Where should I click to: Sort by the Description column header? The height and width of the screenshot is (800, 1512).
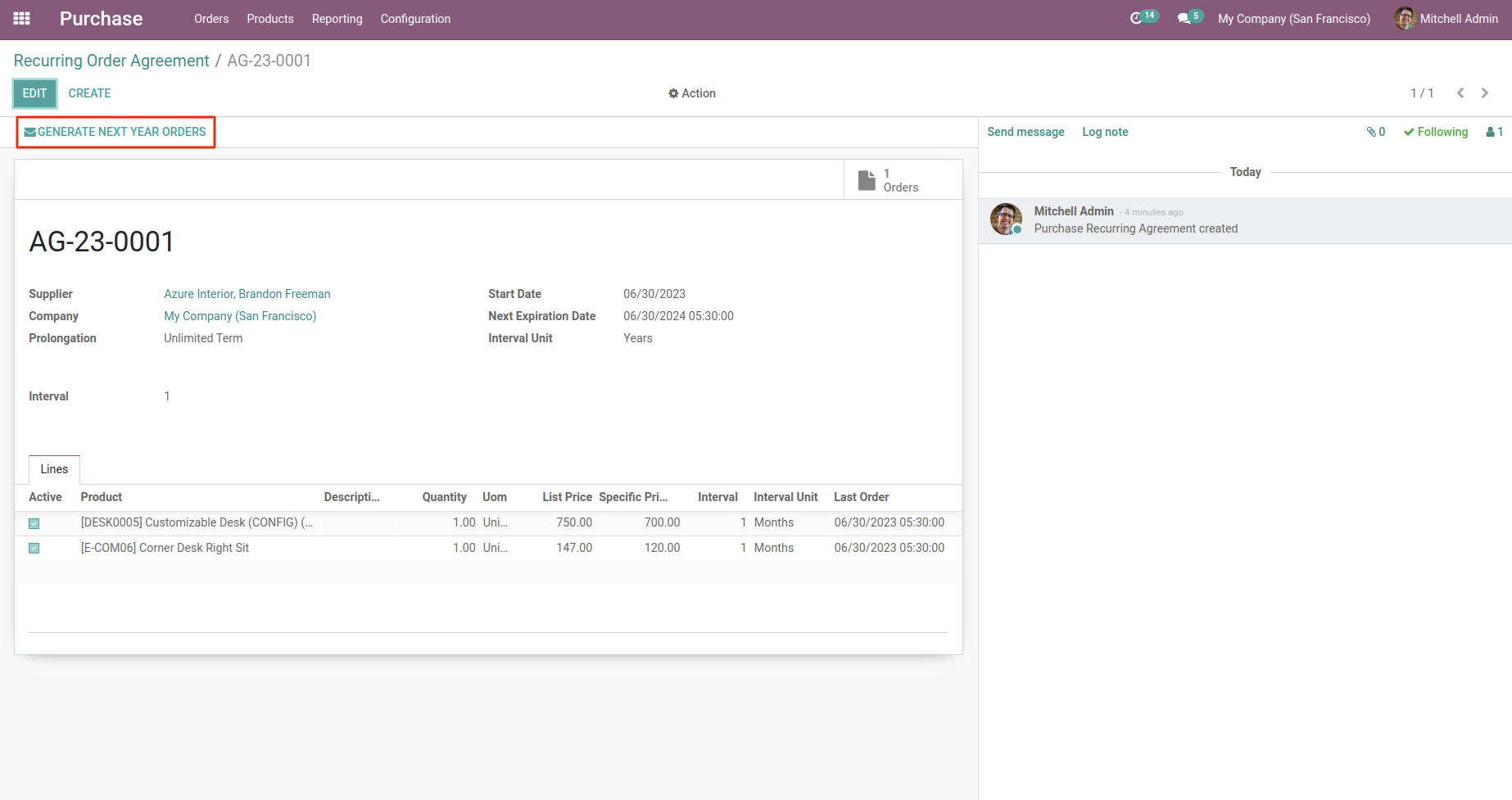pyautogui.click(x=351, y=497)
